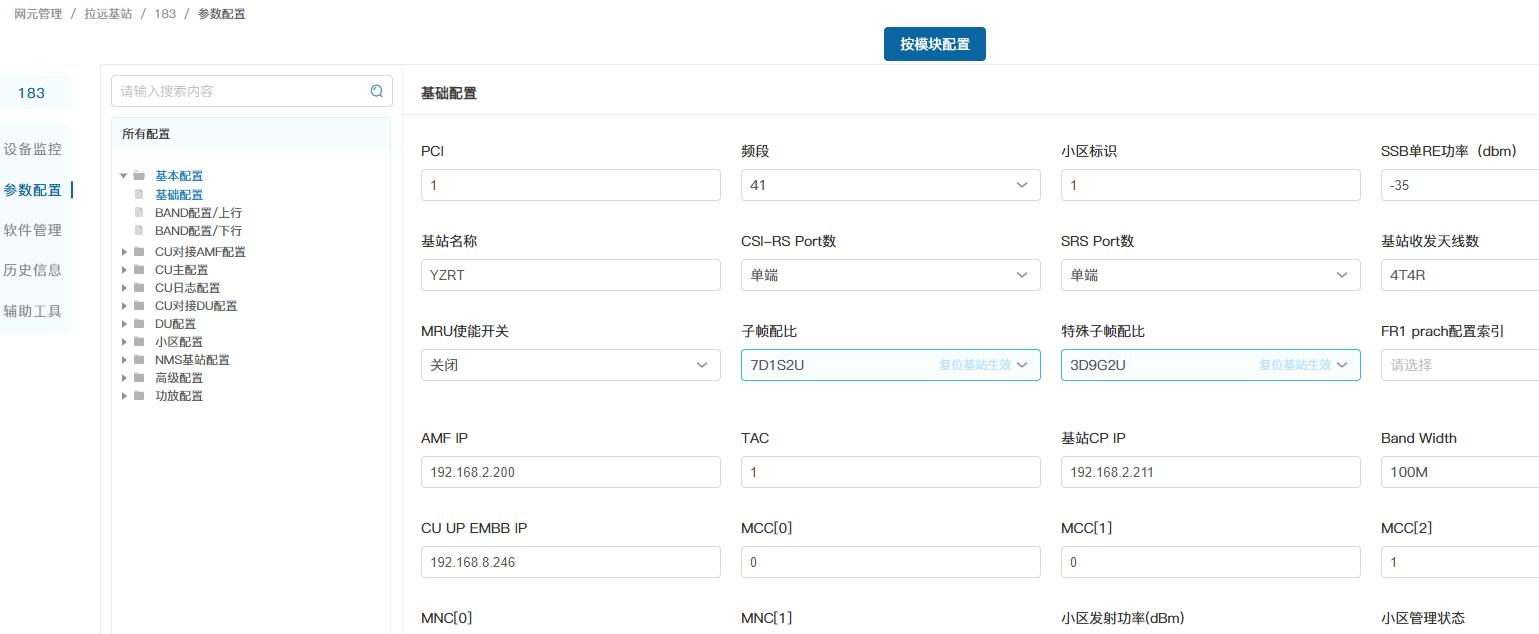Click folder icon beside 小区配置
Screen dimensions: 1539x634
pos(139,342)
